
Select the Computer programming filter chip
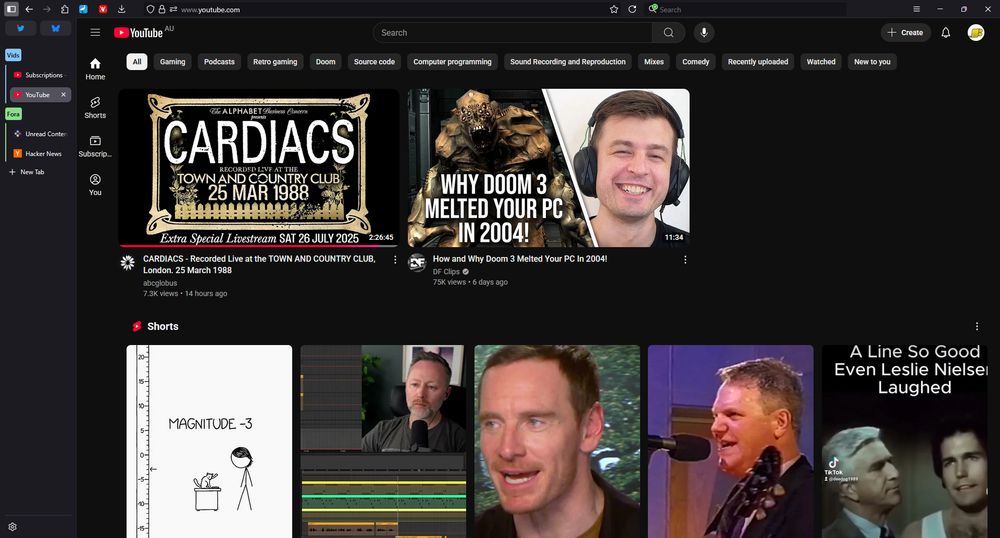pyautogui.click(x=452, y=62)
